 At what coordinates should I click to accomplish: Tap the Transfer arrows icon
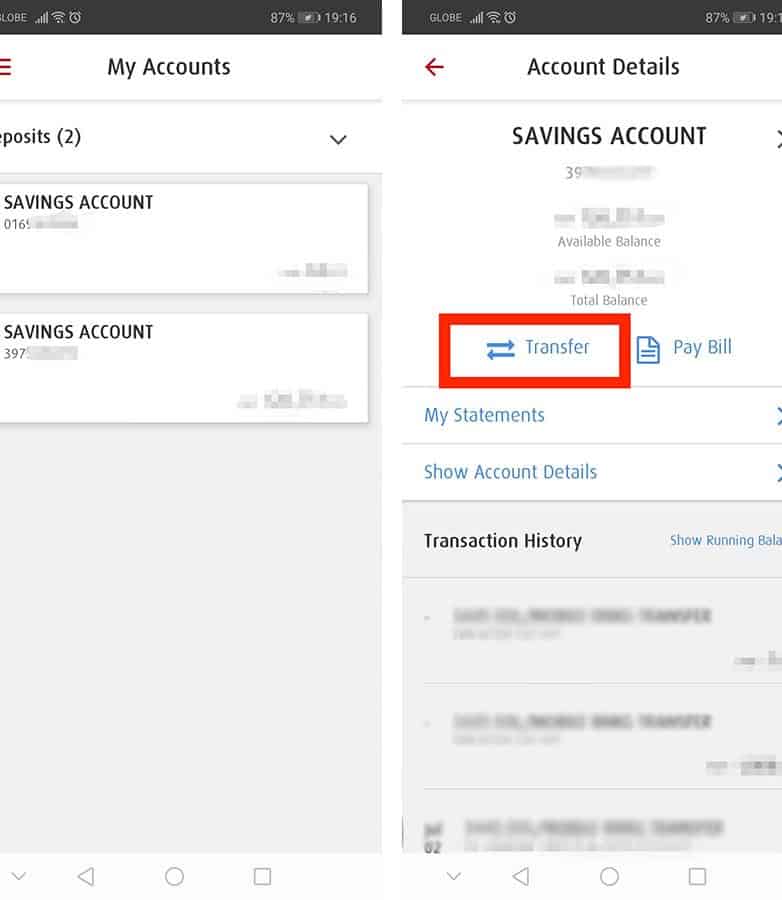500,349
